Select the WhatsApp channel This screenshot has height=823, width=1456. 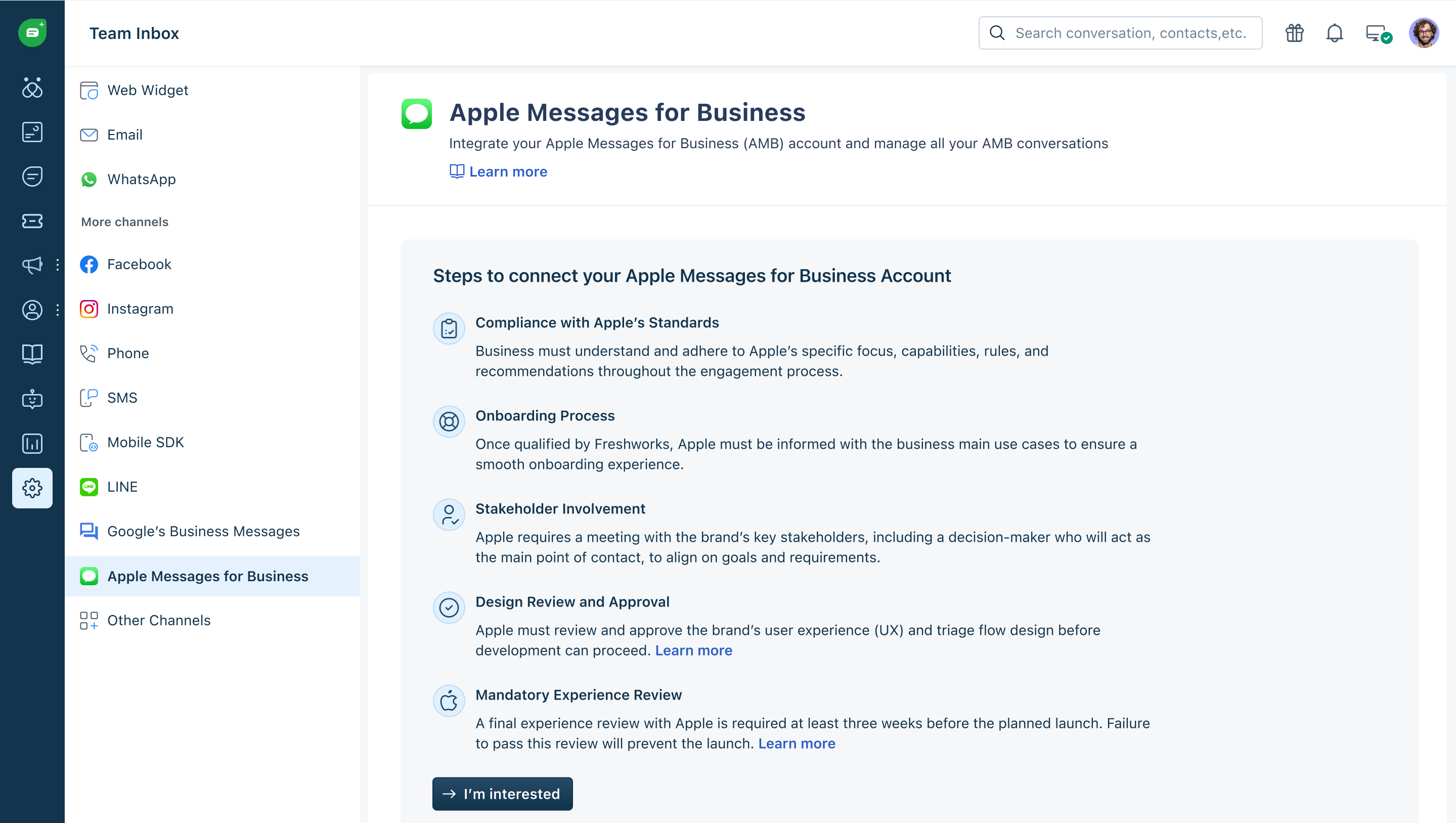point(141,179)
